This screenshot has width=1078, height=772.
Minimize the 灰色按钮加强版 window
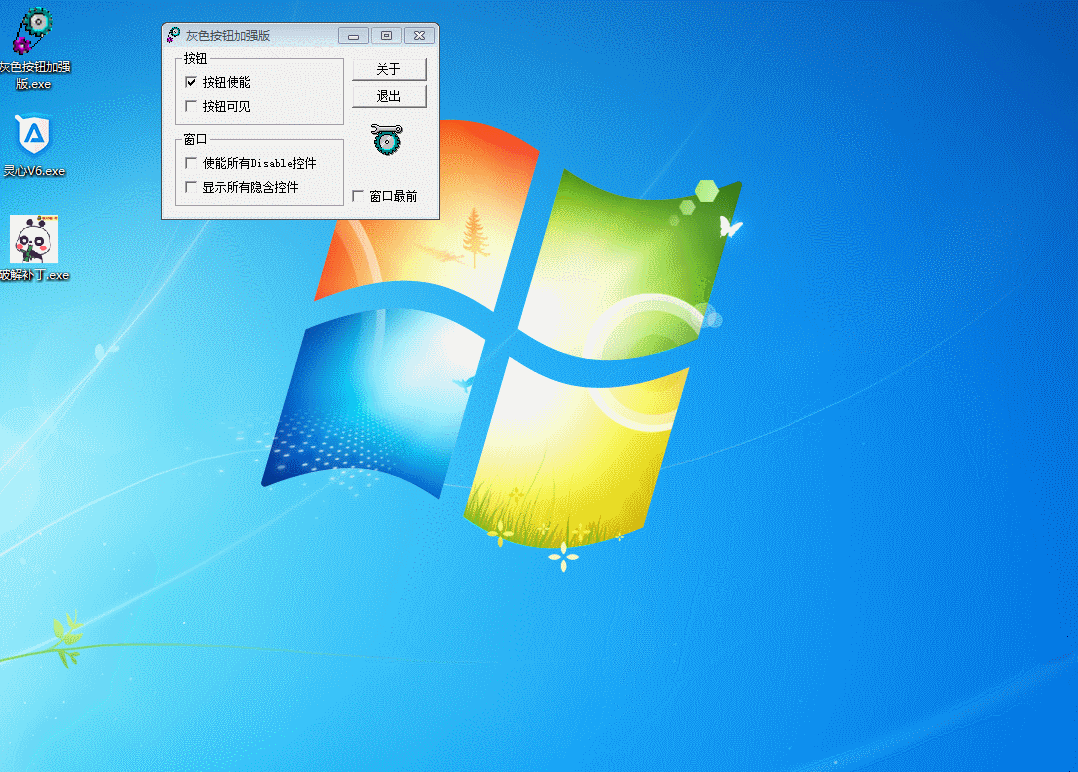click(x=353, y=36)
